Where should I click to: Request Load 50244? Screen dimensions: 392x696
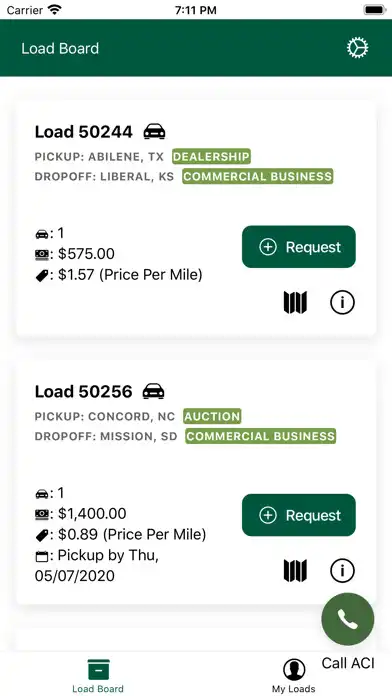coord(299,247)
